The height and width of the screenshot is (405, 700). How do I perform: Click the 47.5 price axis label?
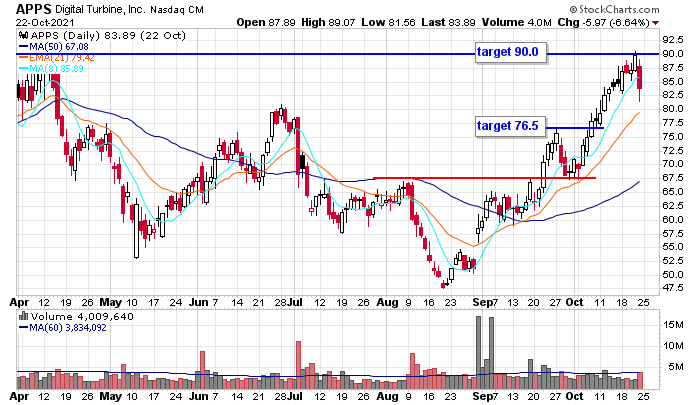pos(673,288)
